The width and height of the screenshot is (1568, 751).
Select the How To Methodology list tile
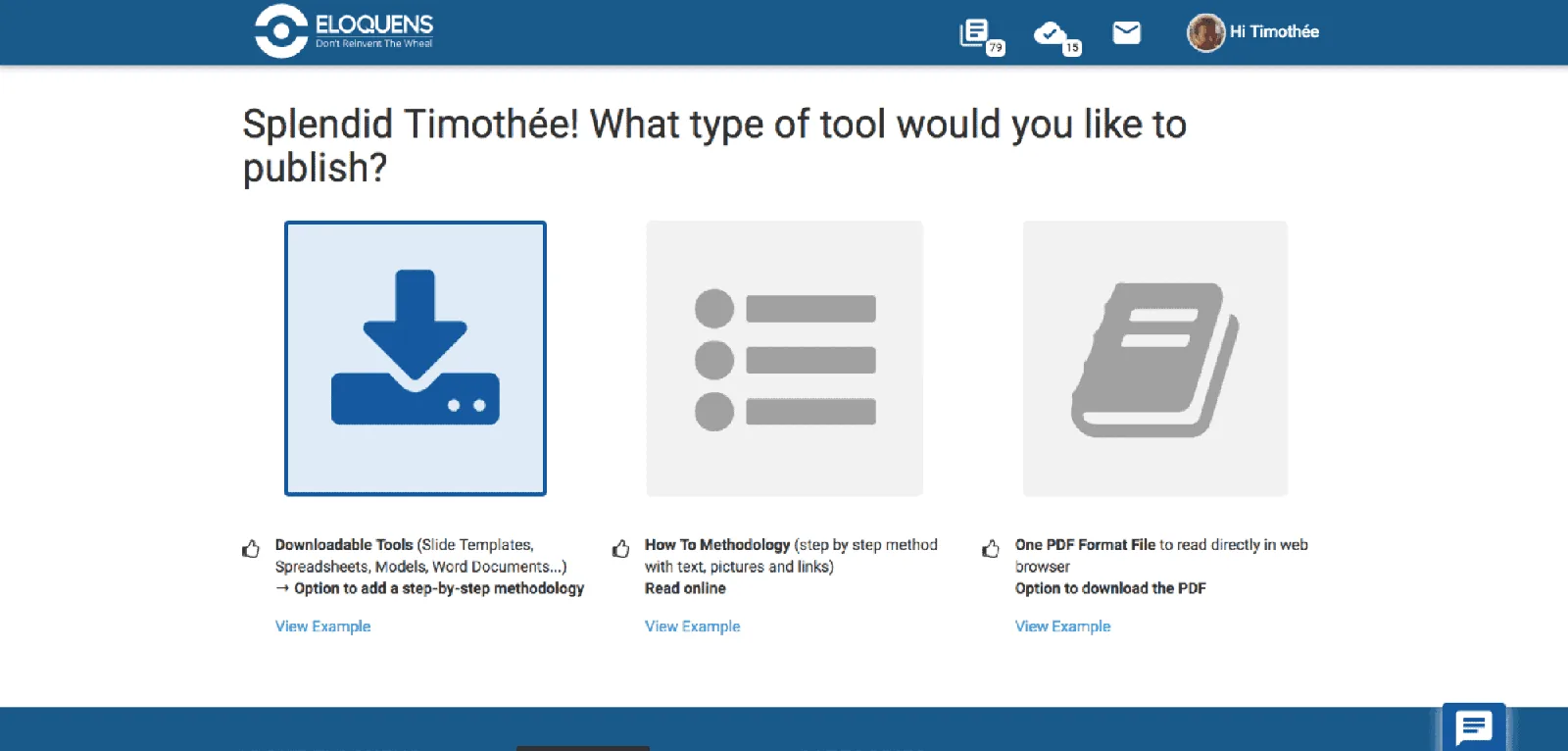click(785, 359)
